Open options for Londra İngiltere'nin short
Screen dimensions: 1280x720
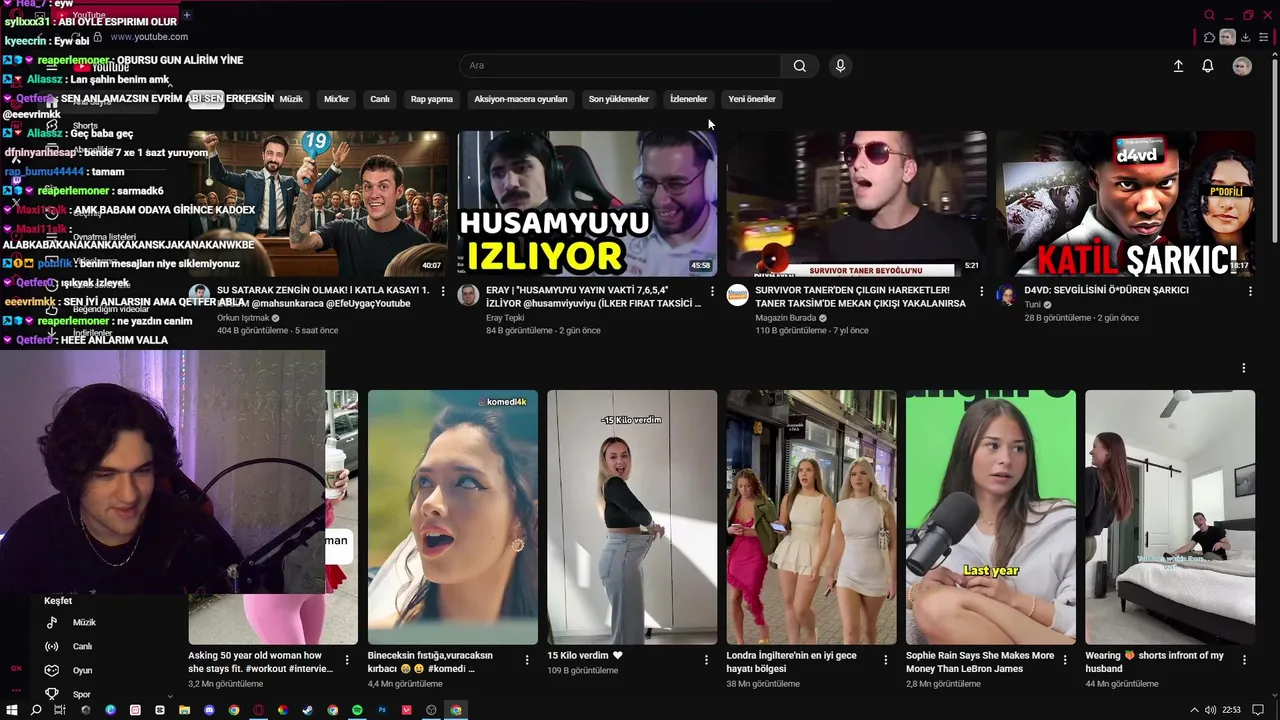(x=885, y=660)
